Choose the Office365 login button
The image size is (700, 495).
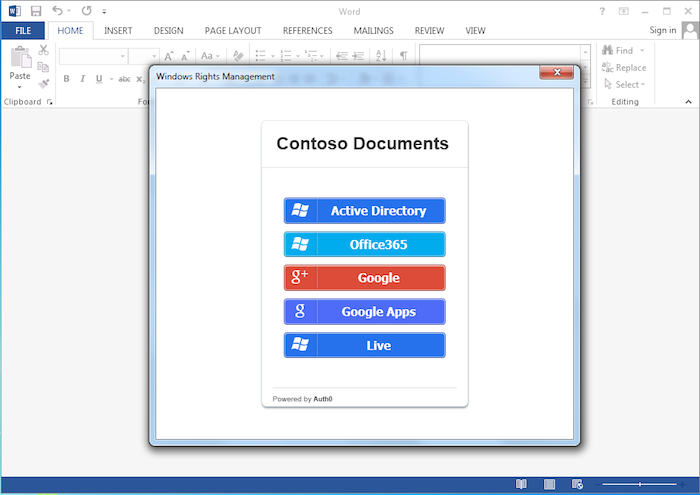[x=364, y=244]
